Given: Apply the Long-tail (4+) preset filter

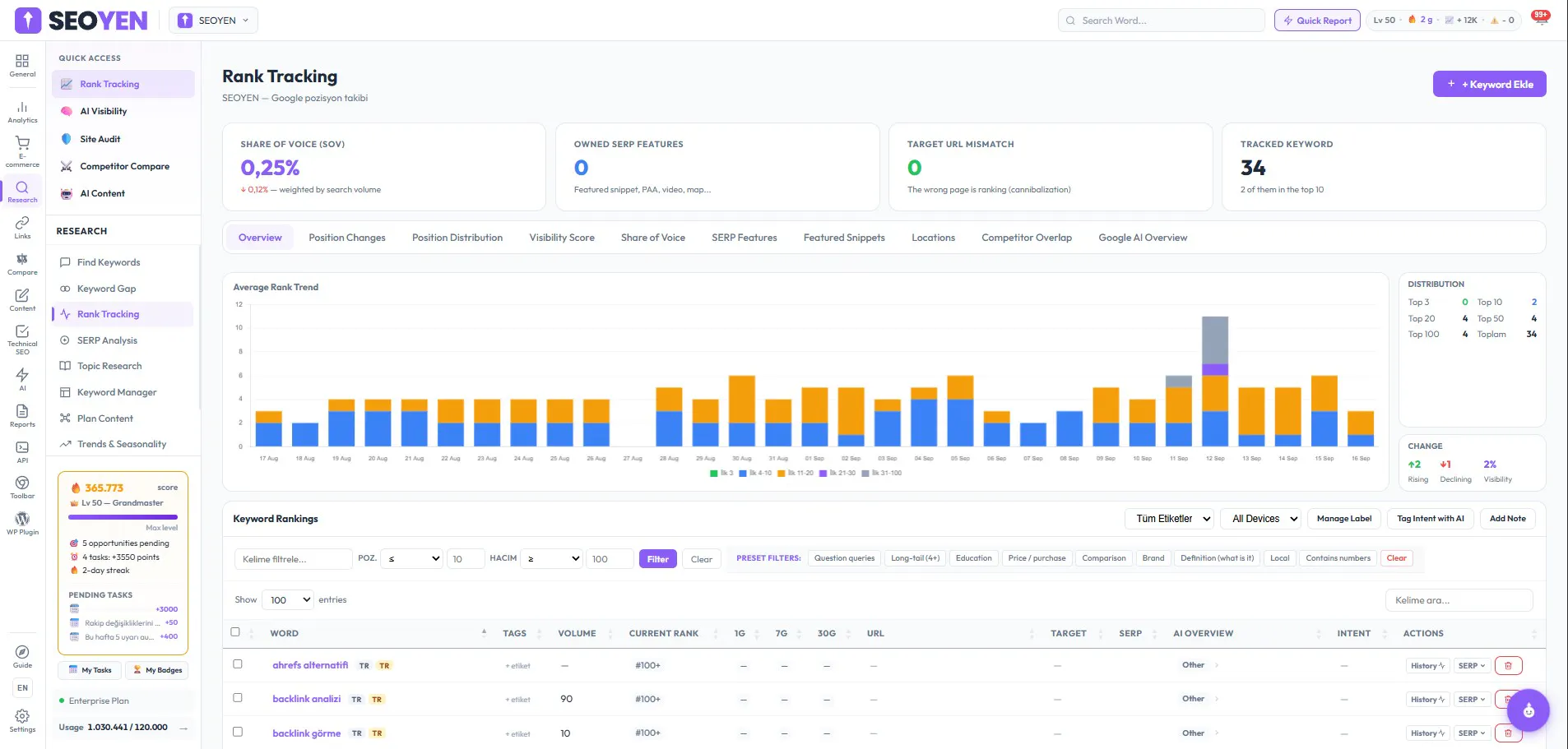Looking at the screenshot, I should click(915, 558).
